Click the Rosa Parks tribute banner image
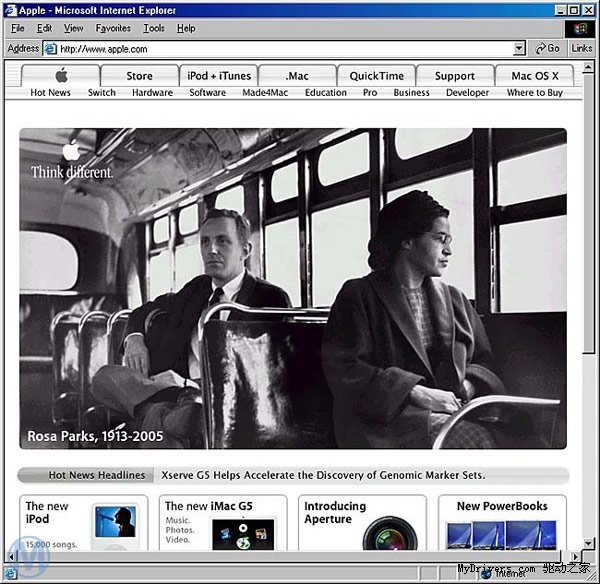Screen dimensions: 600x584 point(293,289)
